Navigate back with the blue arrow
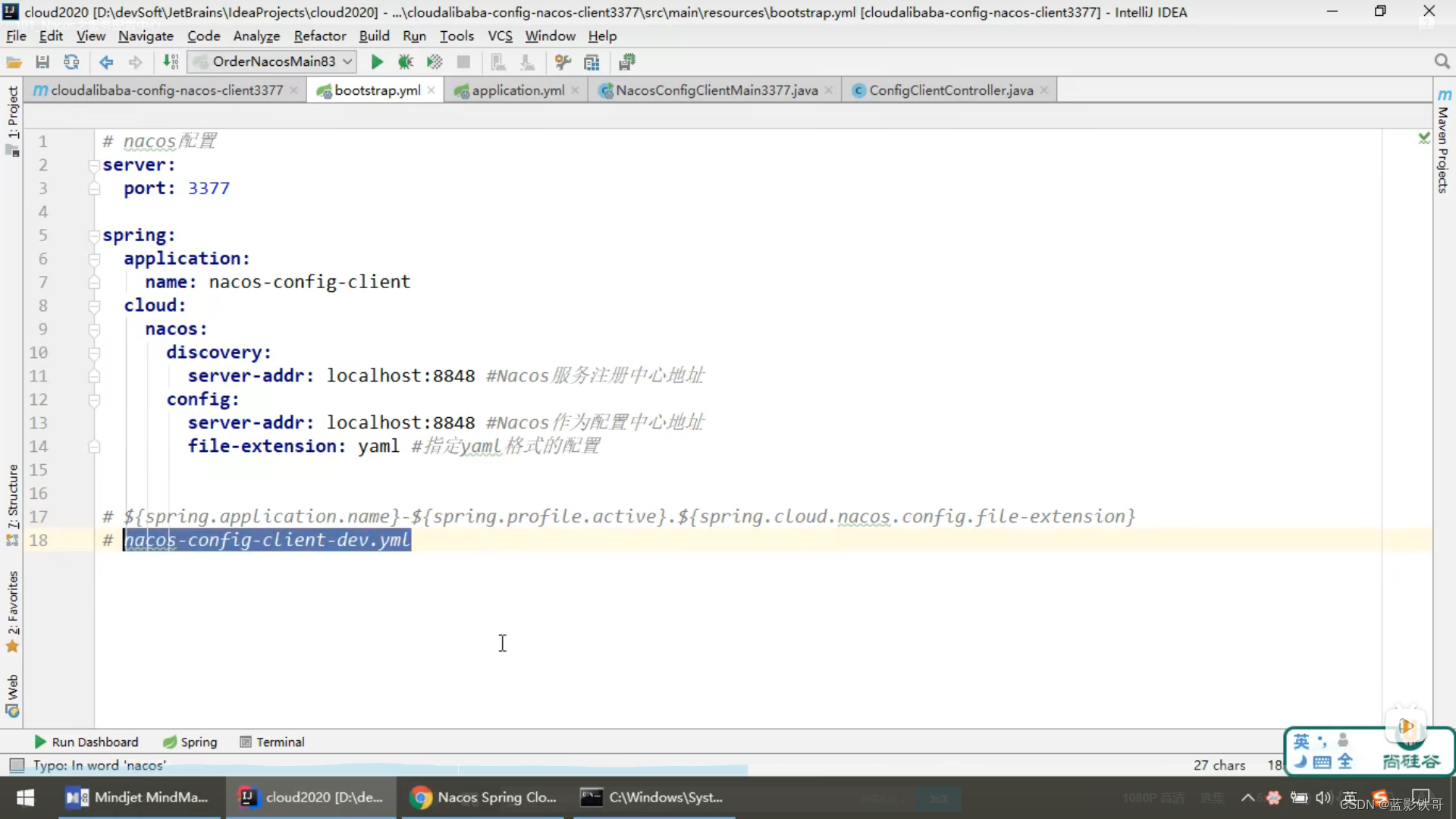Screen dimensions: 1456x819 pyautogui.click(x=106, y=62)
